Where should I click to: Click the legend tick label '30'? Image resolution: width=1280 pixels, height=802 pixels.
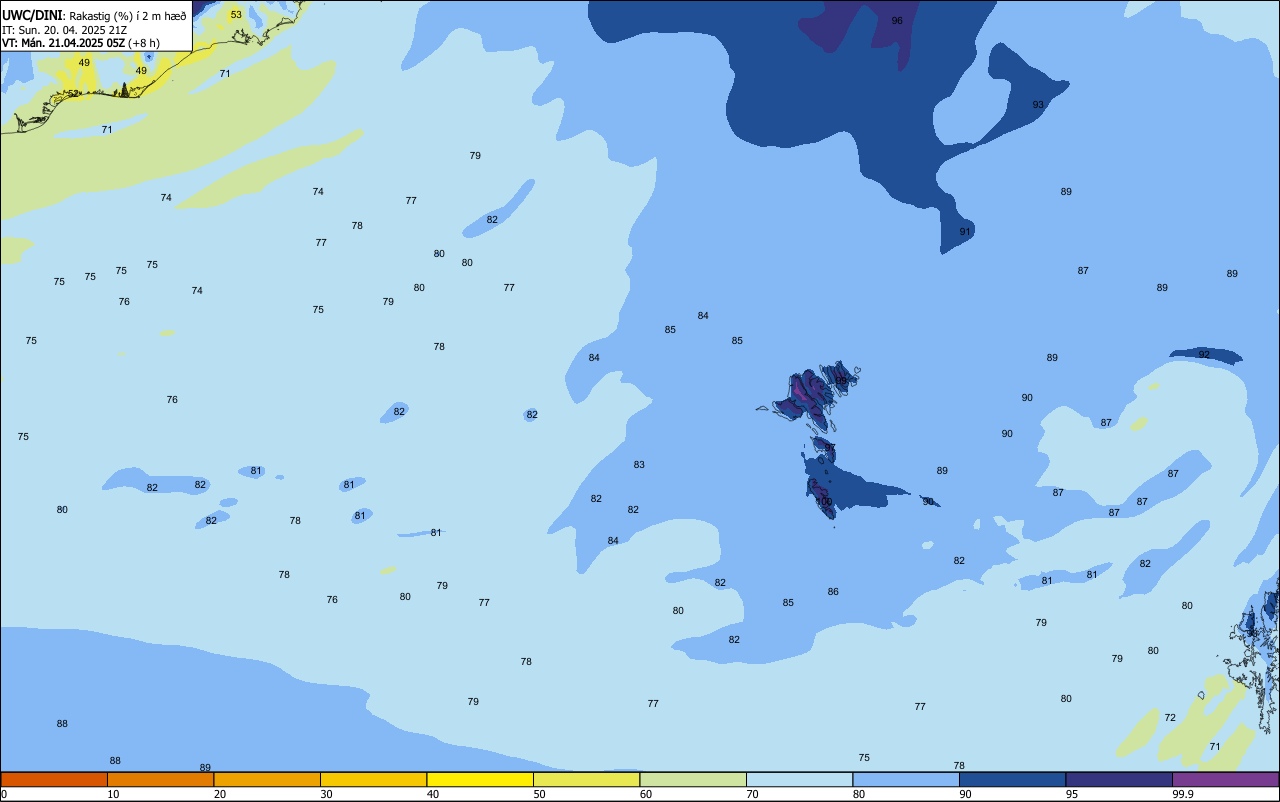[x=326, y=794]
